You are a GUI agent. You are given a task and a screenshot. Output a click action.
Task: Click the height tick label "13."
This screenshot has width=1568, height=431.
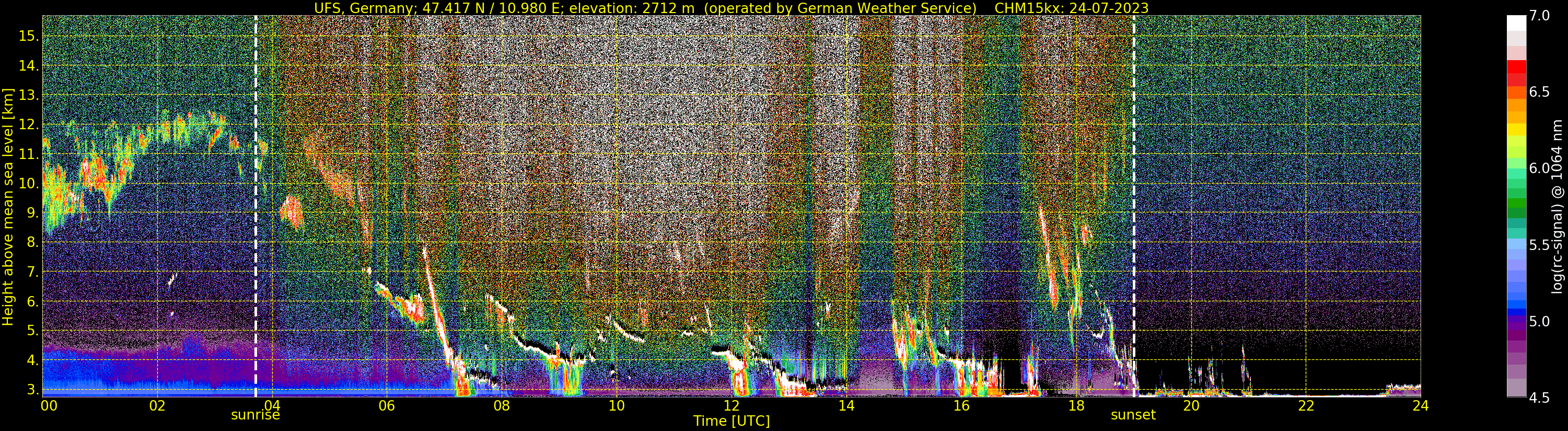[x=29, y=95]
